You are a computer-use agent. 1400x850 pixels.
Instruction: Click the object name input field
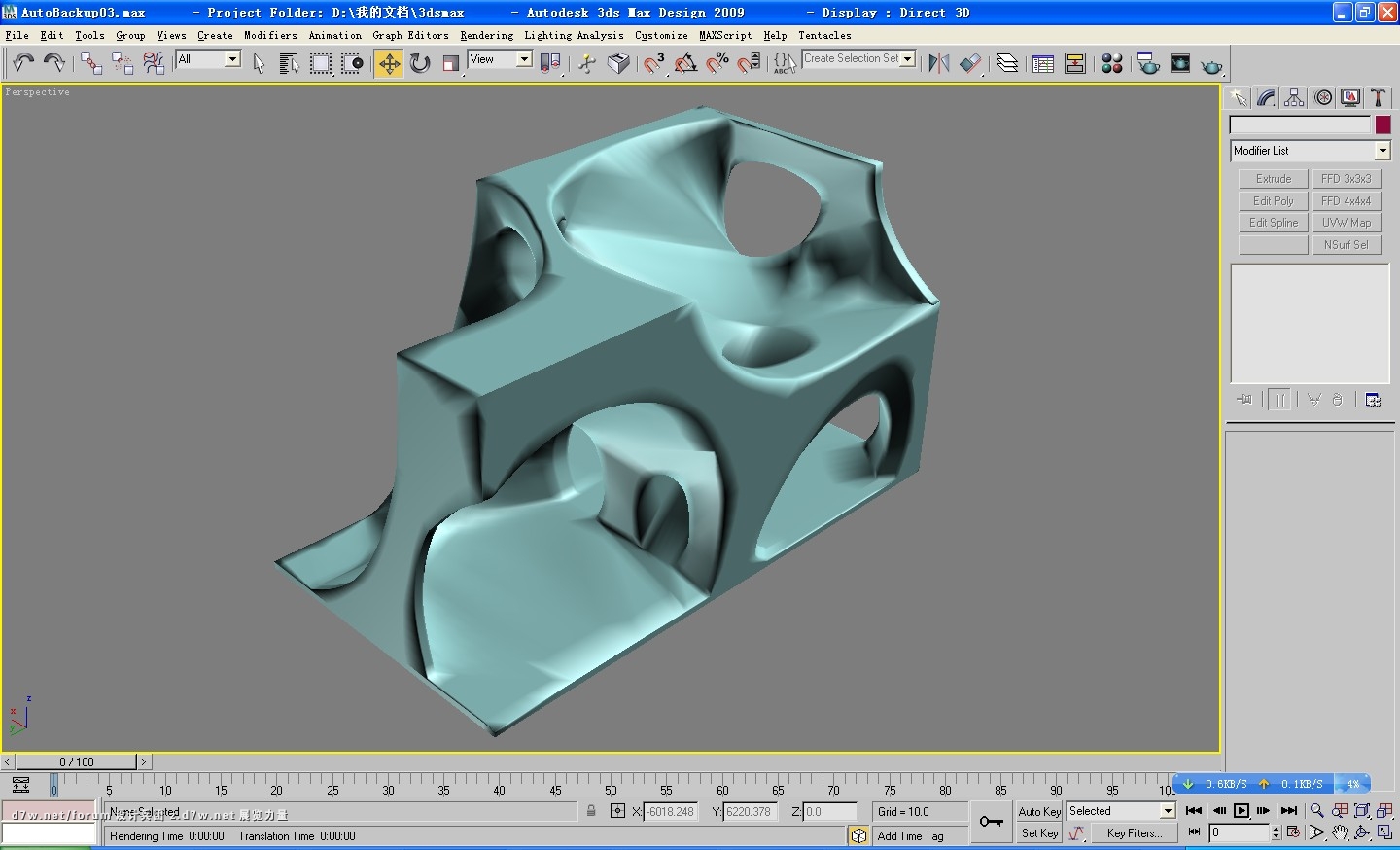[x=1300, y=124]
